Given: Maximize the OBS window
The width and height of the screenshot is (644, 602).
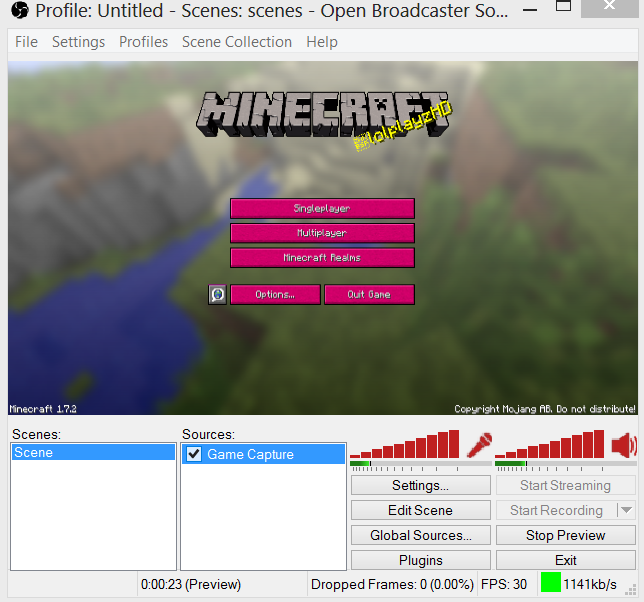Looking at the screenshot, I should 563,6.
